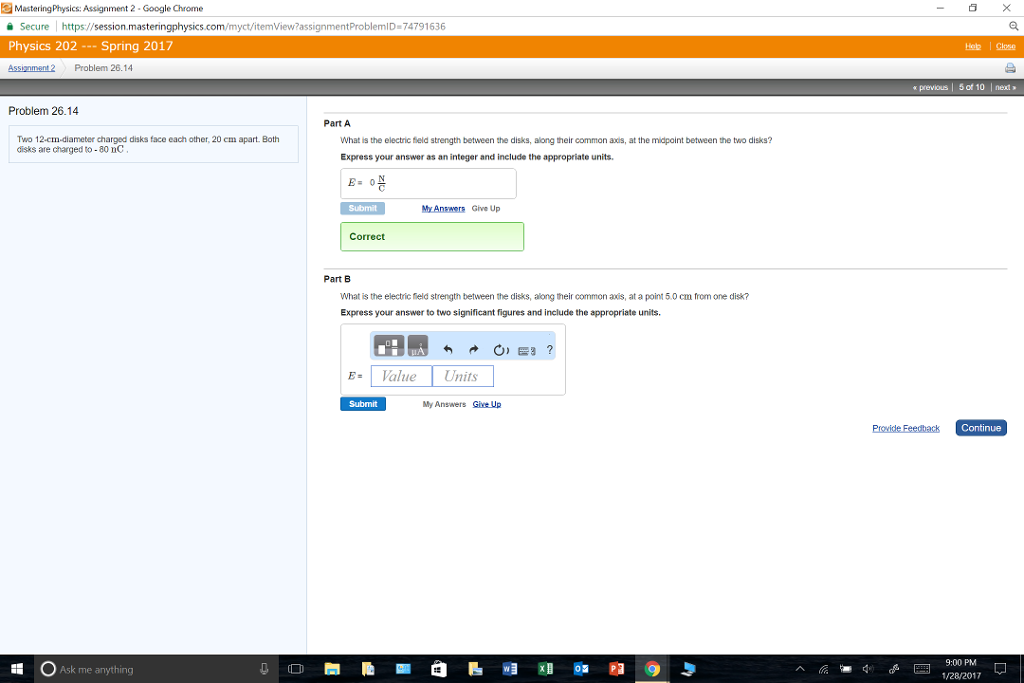The height and width of the screenshot is (683, 1024).
Task: Click the print icon near the top right
Action: pyautogui.click(x=1010, y=68)
